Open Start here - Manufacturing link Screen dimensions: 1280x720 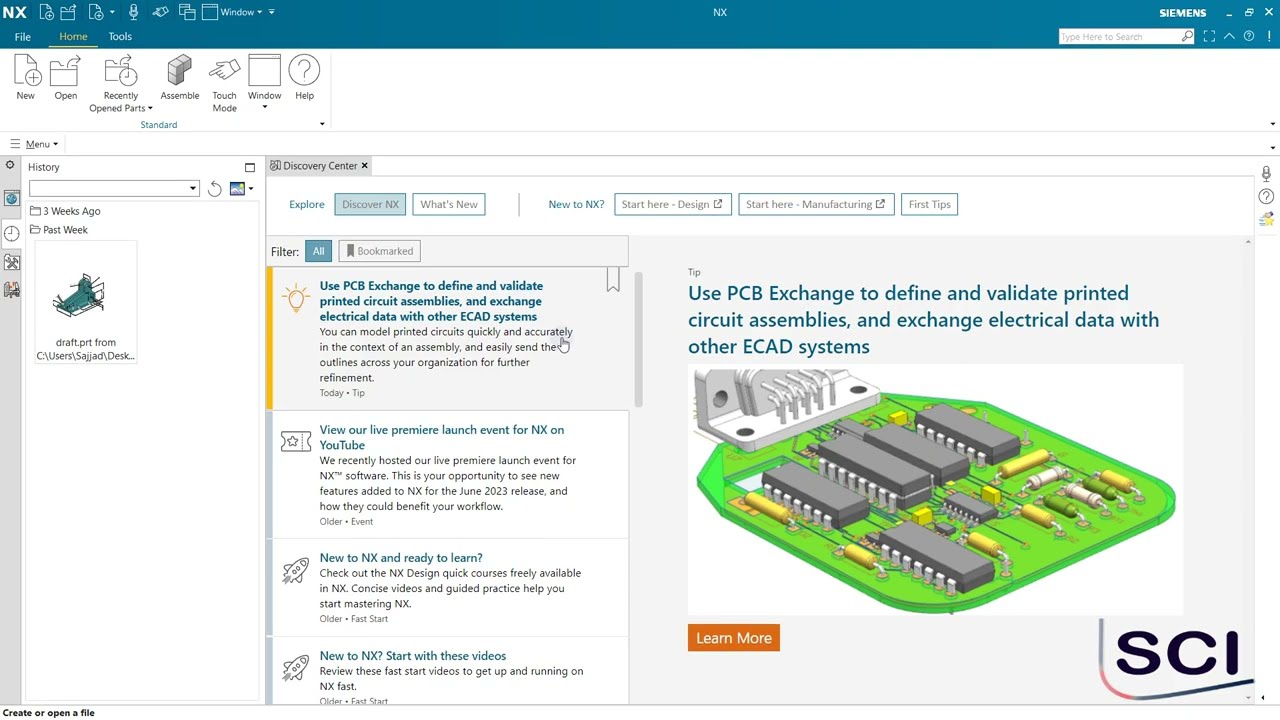point(815,204)
